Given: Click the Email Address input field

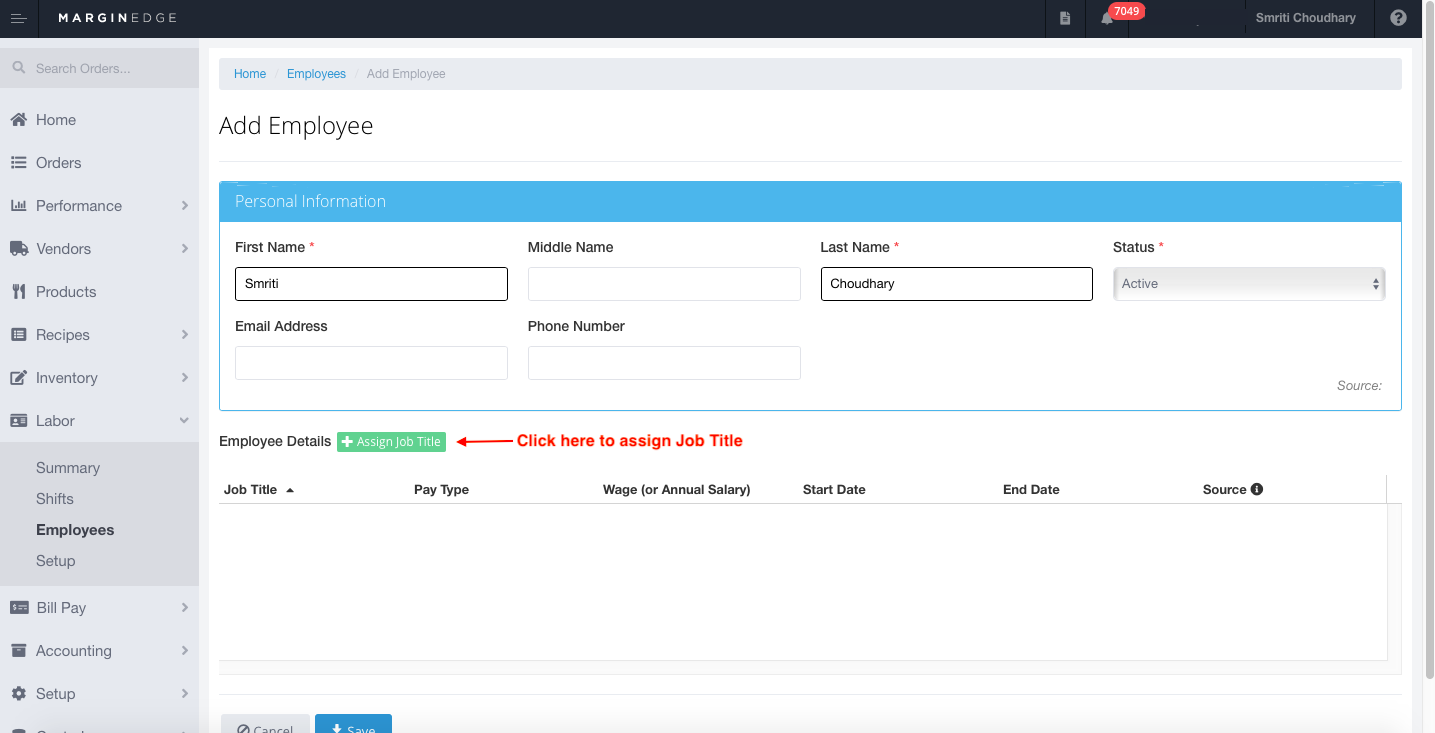Looking at the screenshot, I should [x=371, y=363].
